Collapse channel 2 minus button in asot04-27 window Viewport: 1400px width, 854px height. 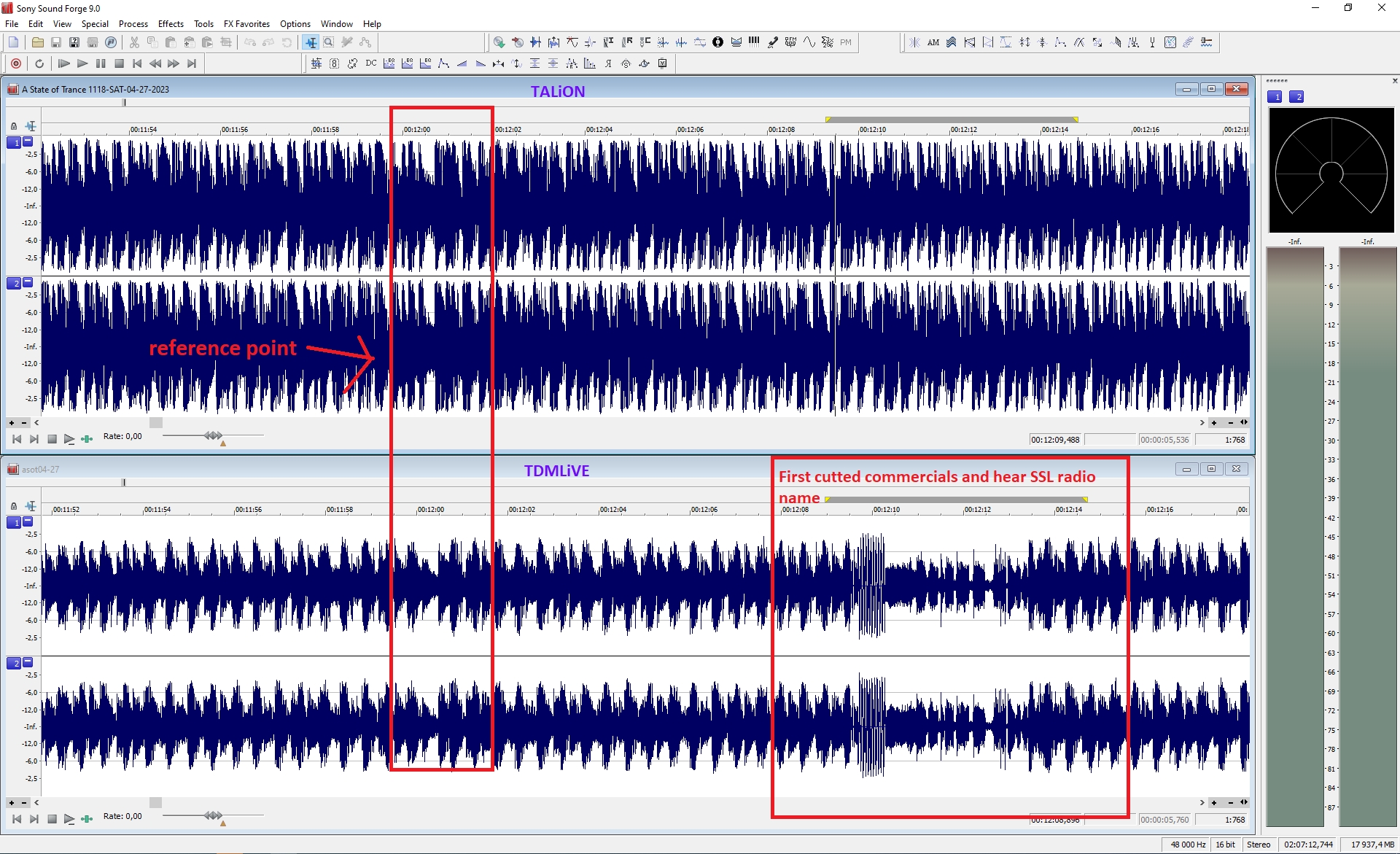[28, 662]
